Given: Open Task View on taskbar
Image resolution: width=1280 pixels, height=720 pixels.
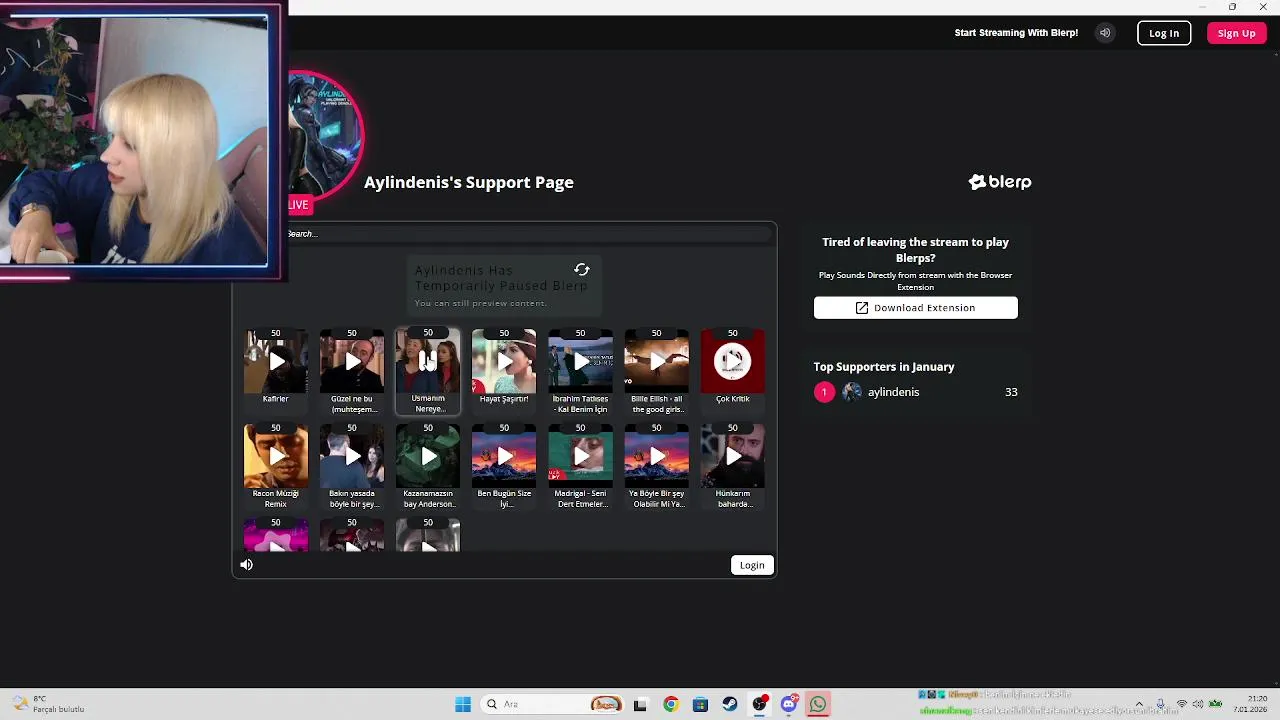Looking at the screenshot, I should [640, 704].
